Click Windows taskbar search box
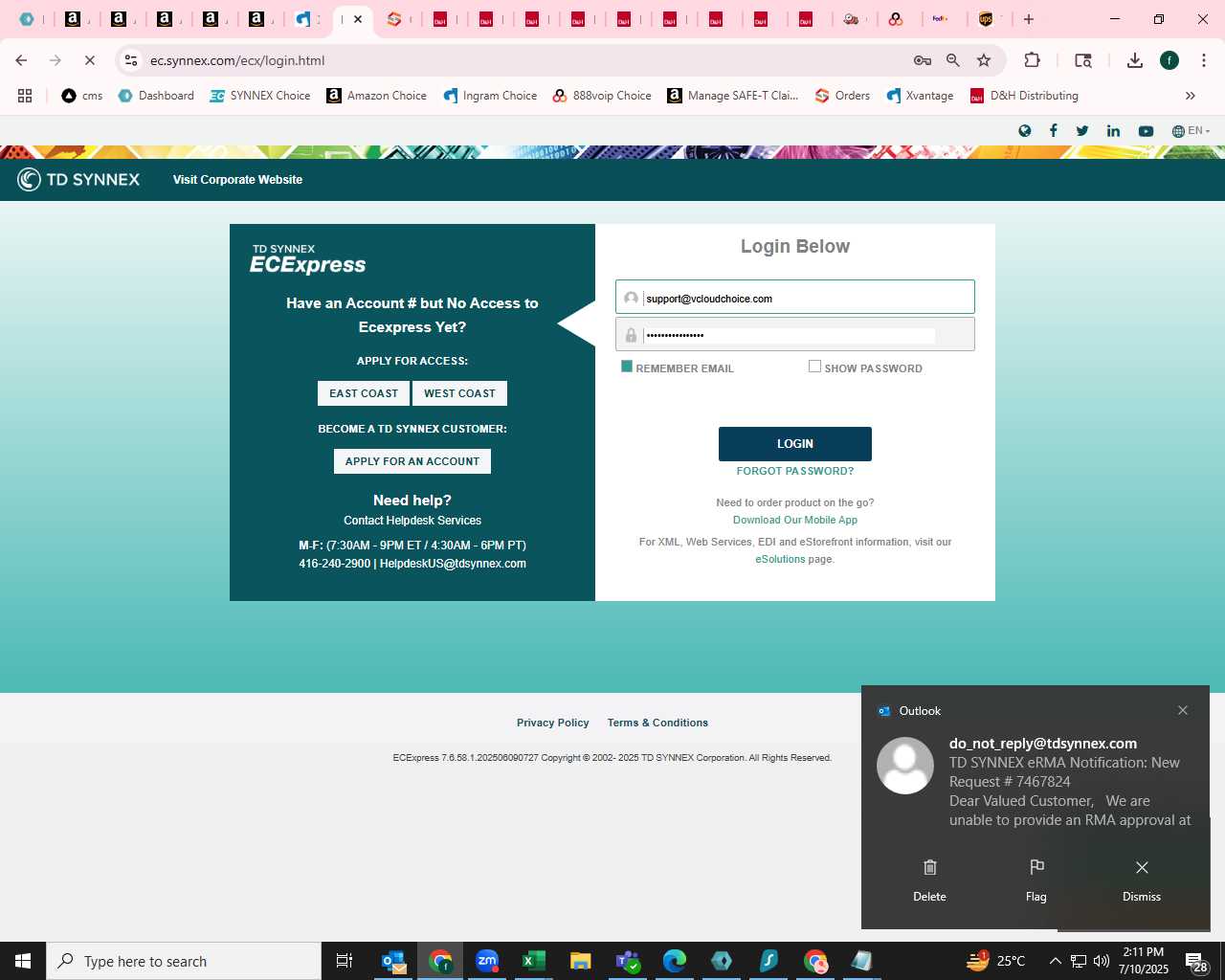The width and height of the screenshot is (1225, 980). (184, 961)
